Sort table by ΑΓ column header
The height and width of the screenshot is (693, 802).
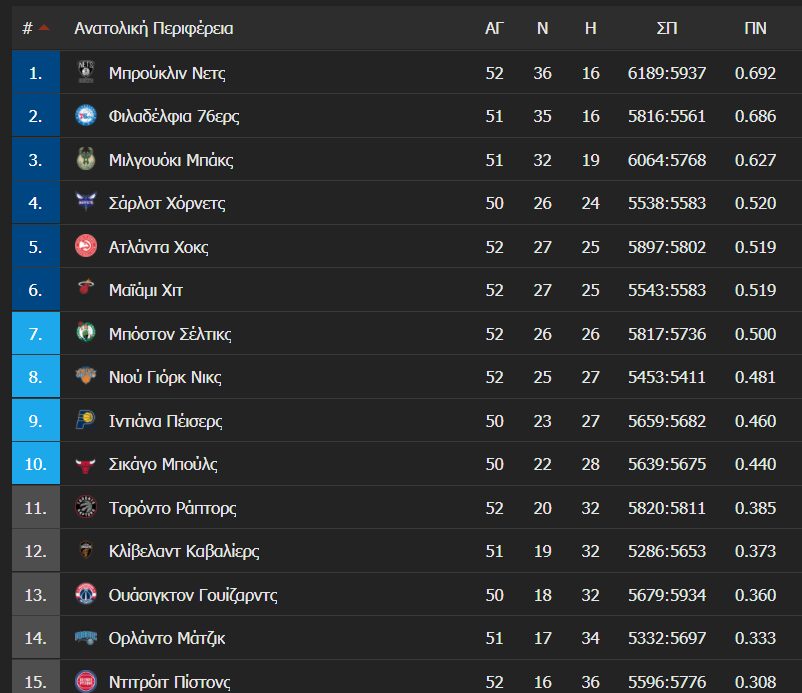pyautogui.click(x=494, y=28)
